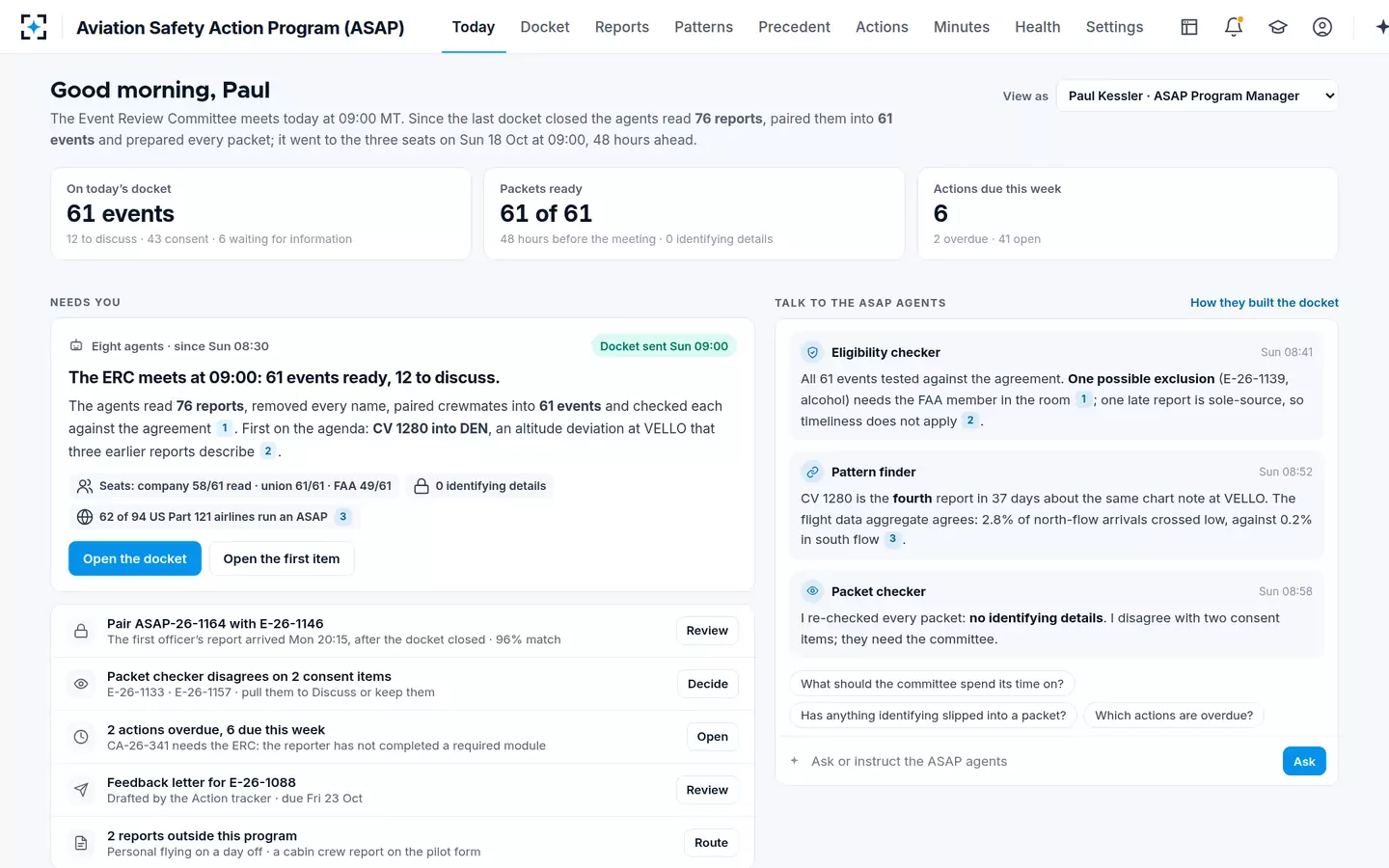Click the sparkle assistant icon in header
Viewport: 1389px width, 868px height.
click(x=1381, y=27)
